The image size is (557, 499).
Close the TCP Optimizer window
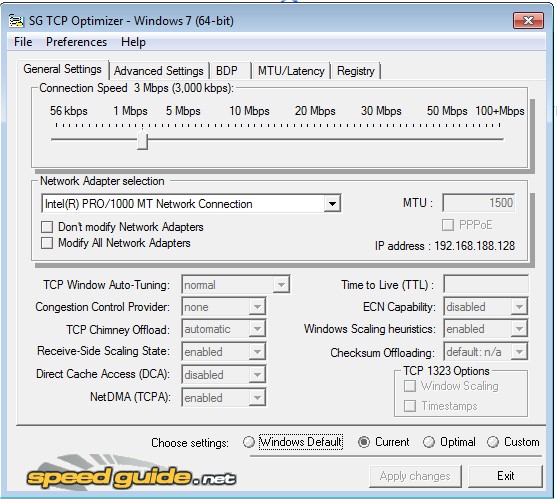click(528, 21)
